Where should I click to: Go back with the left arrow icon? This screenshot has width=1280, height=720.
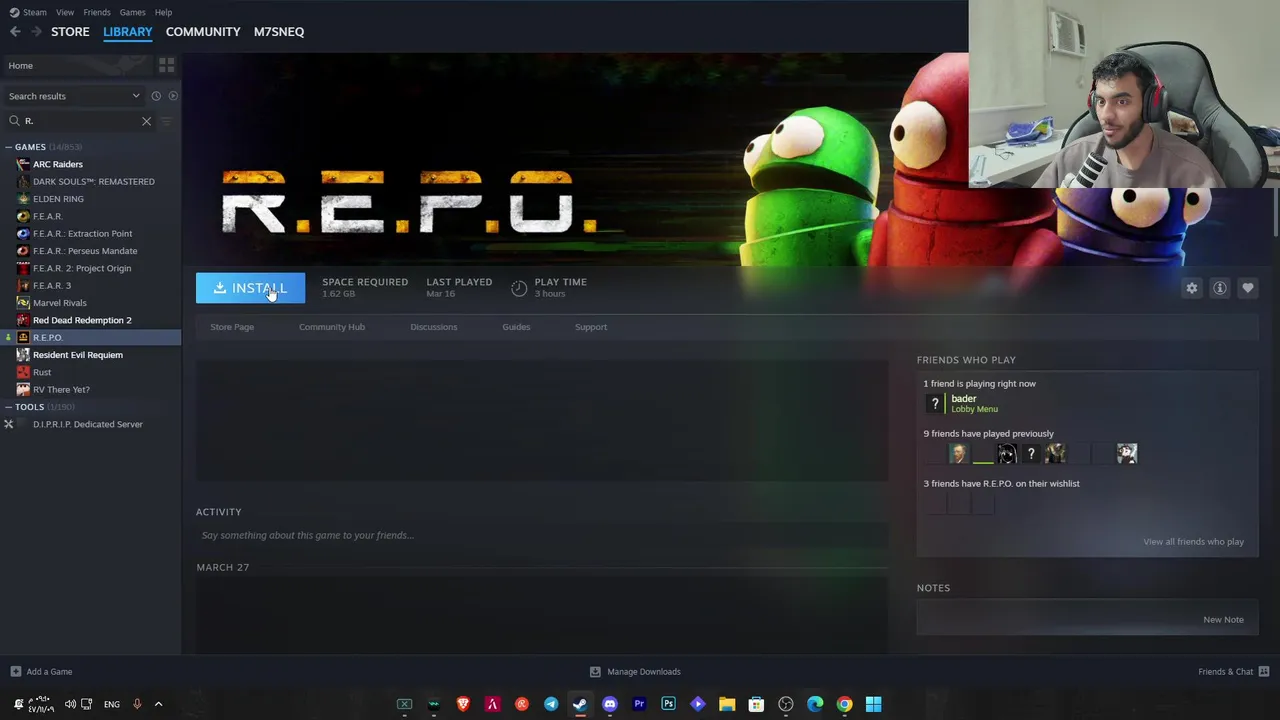15,32
